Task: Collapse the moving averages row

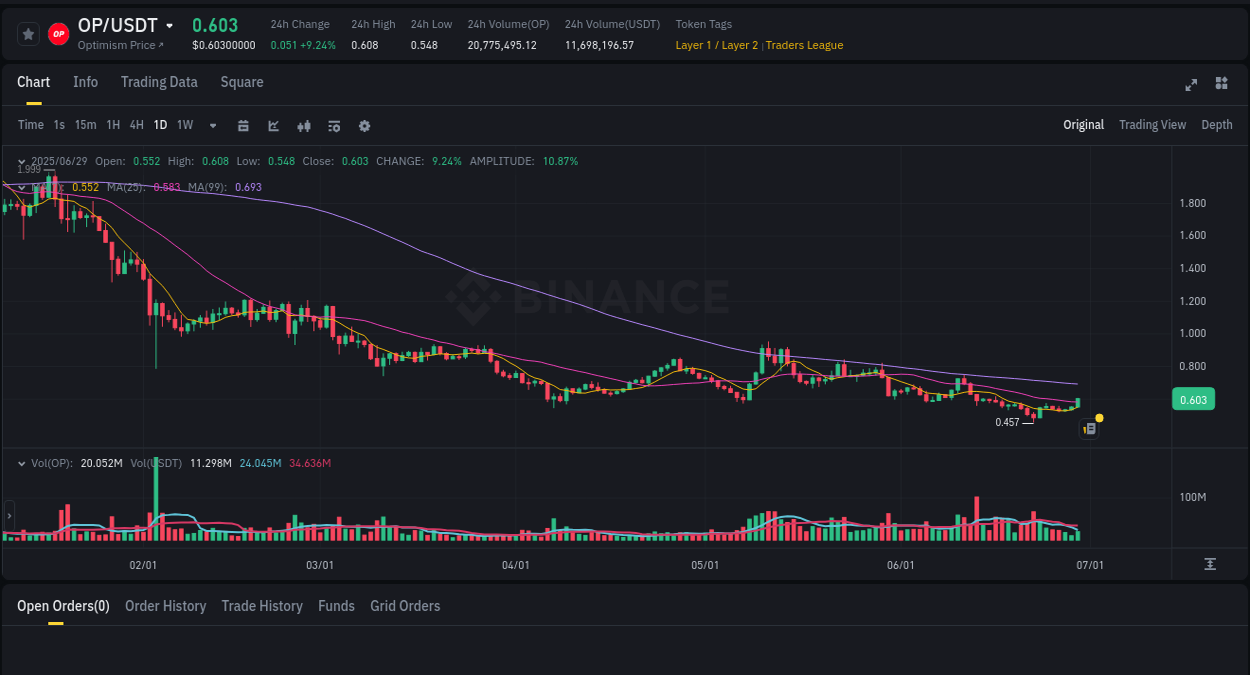Action: [x=21, y=187]
